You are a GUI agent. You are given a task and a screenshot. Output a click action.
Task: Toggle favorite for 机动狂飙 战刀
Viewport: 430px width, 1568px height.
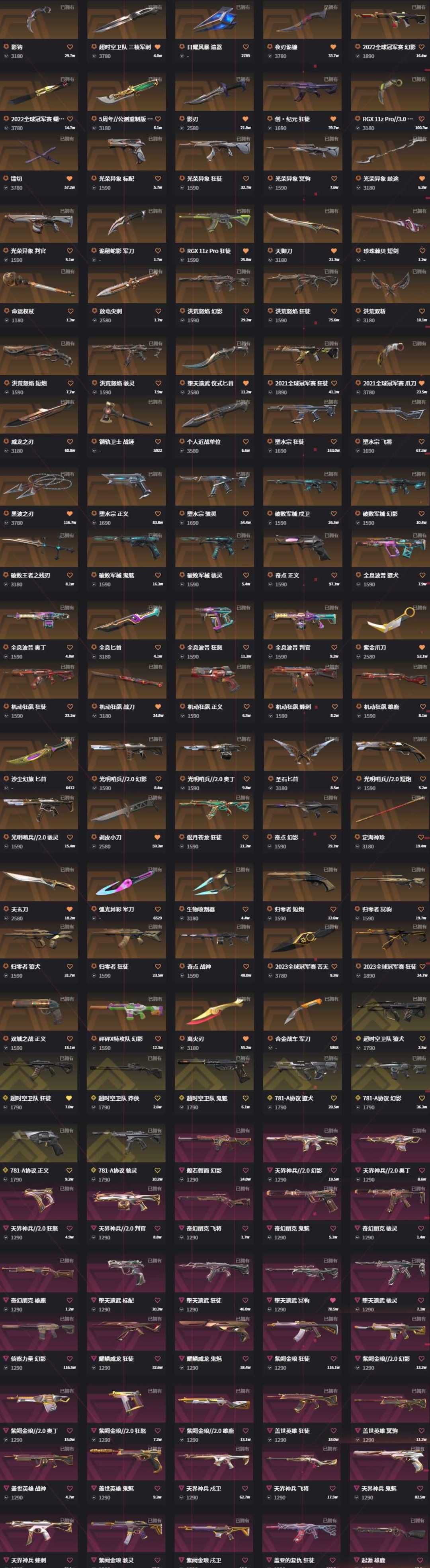[158, 707]
